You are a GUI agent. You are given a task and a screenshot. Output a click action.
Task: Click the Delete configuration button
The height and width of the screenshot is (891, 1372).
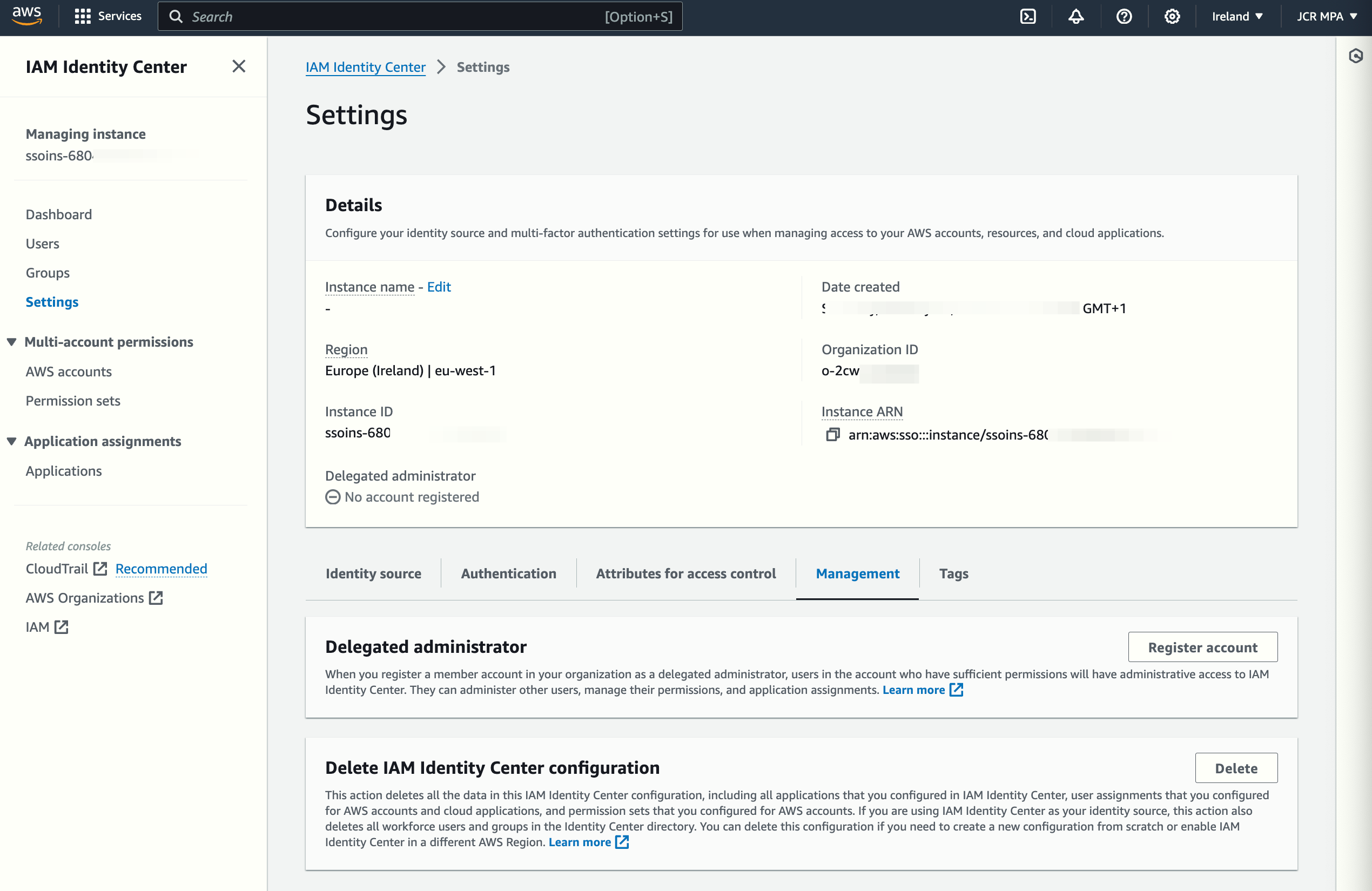pos(1235,768)
